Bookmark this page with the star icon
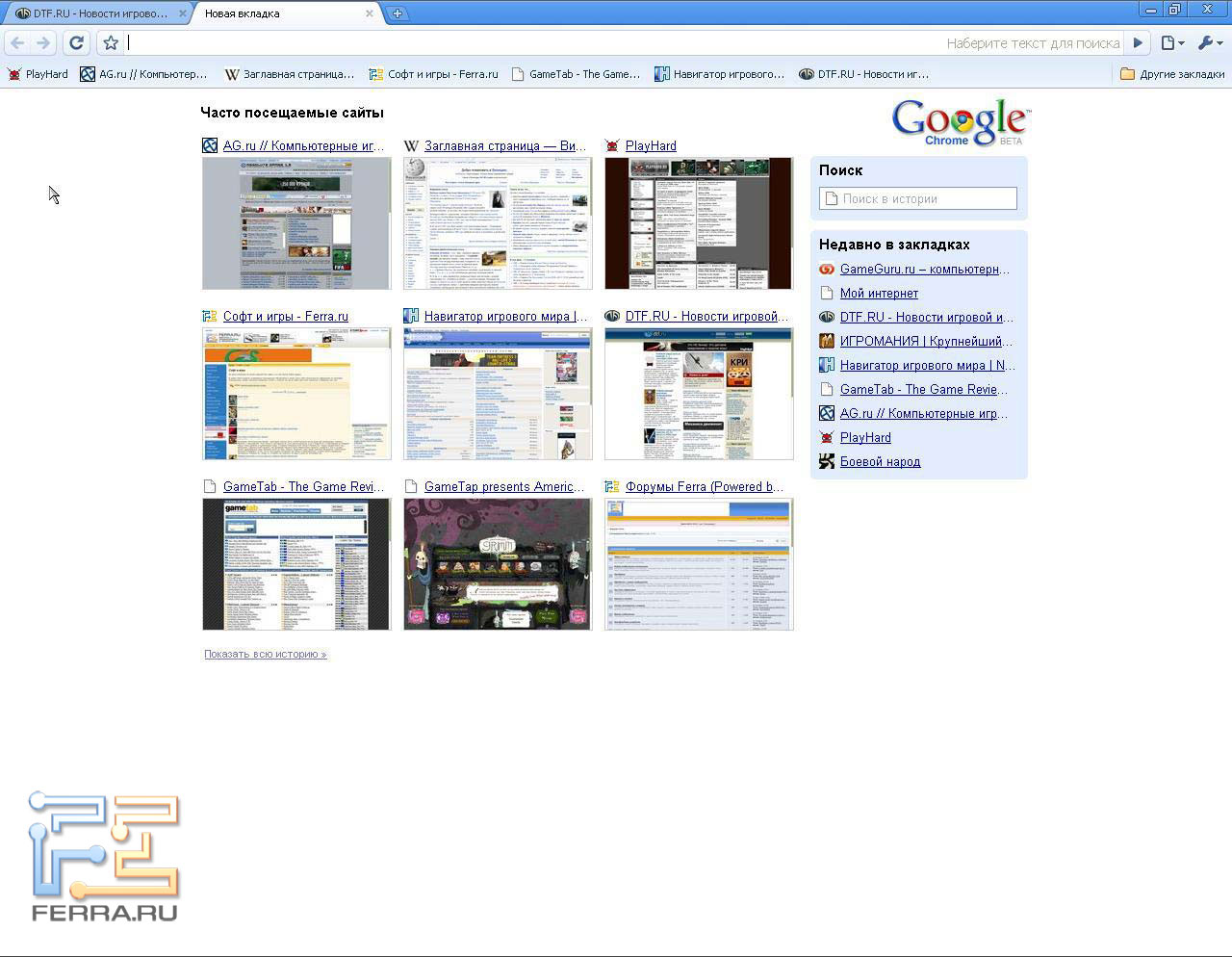The height and width of the screenshot is (957, 1232). 111,42
